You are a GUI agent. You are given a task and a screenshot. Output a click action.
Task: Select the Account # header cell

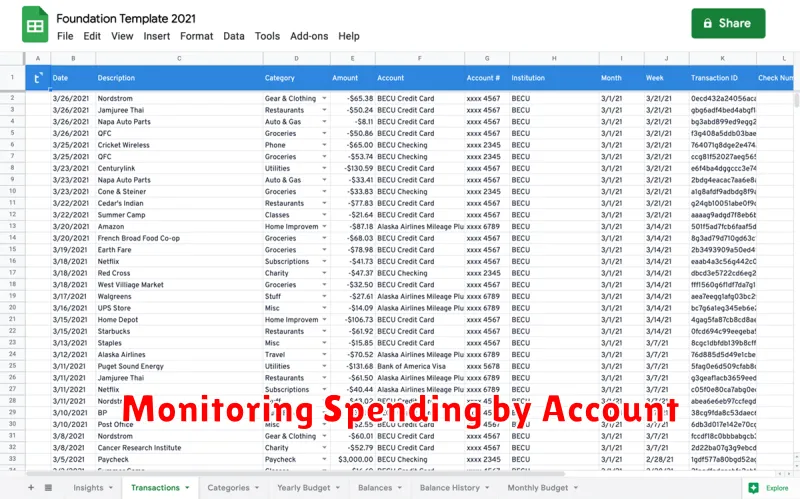coord(487,78)
